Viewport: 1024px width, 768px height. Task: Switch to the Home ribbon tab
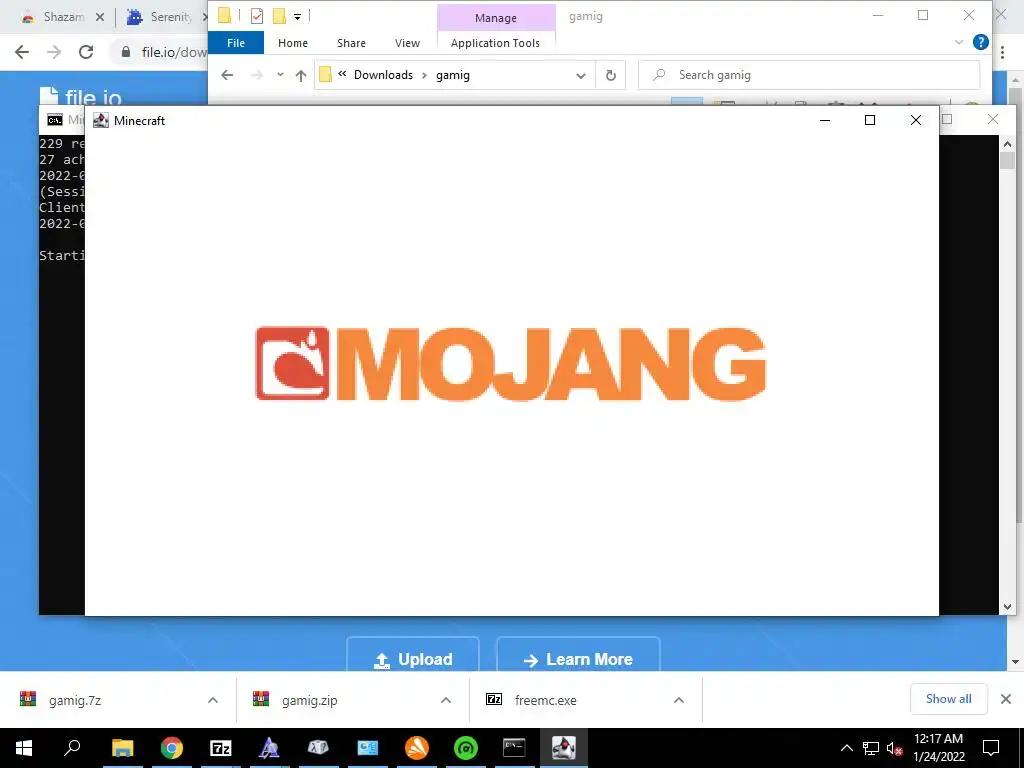pyautogui.click(x=293, y=43)
